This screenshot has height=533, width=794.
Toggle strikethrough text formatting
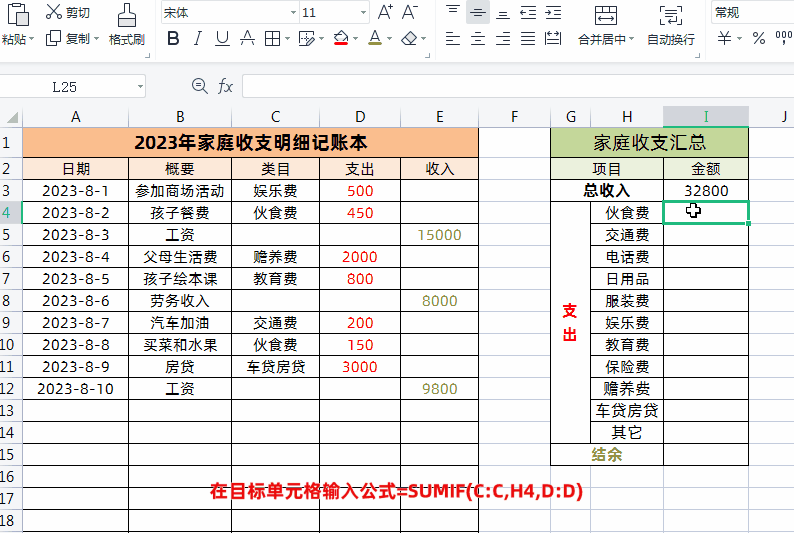coord(247,38)
